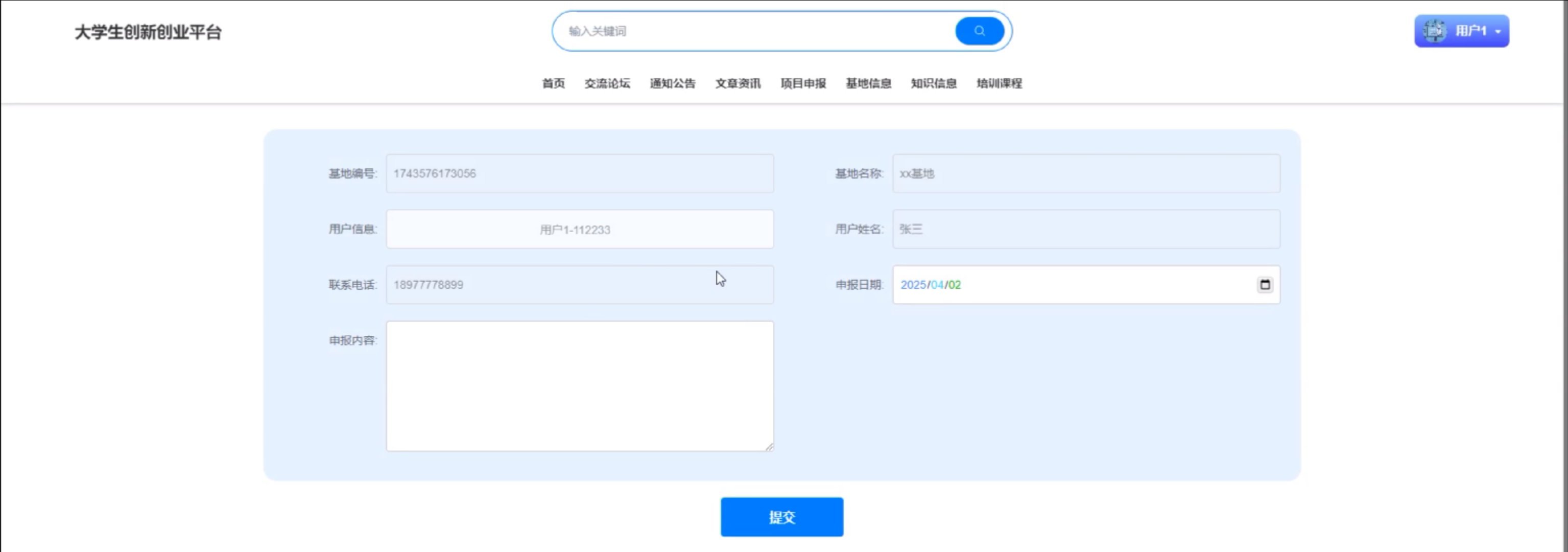Open the 首页 menu item

(x=553, y=83)
